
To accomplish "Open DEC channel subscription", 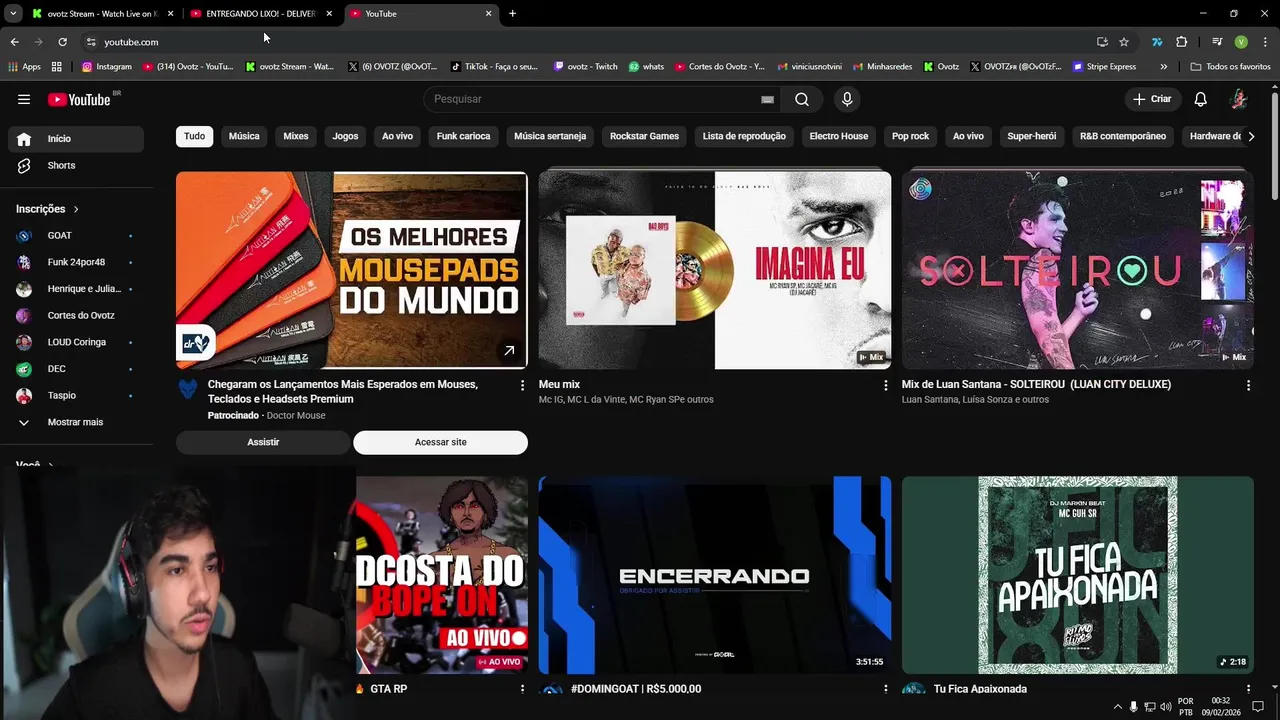I will click(x=76, y=369).
